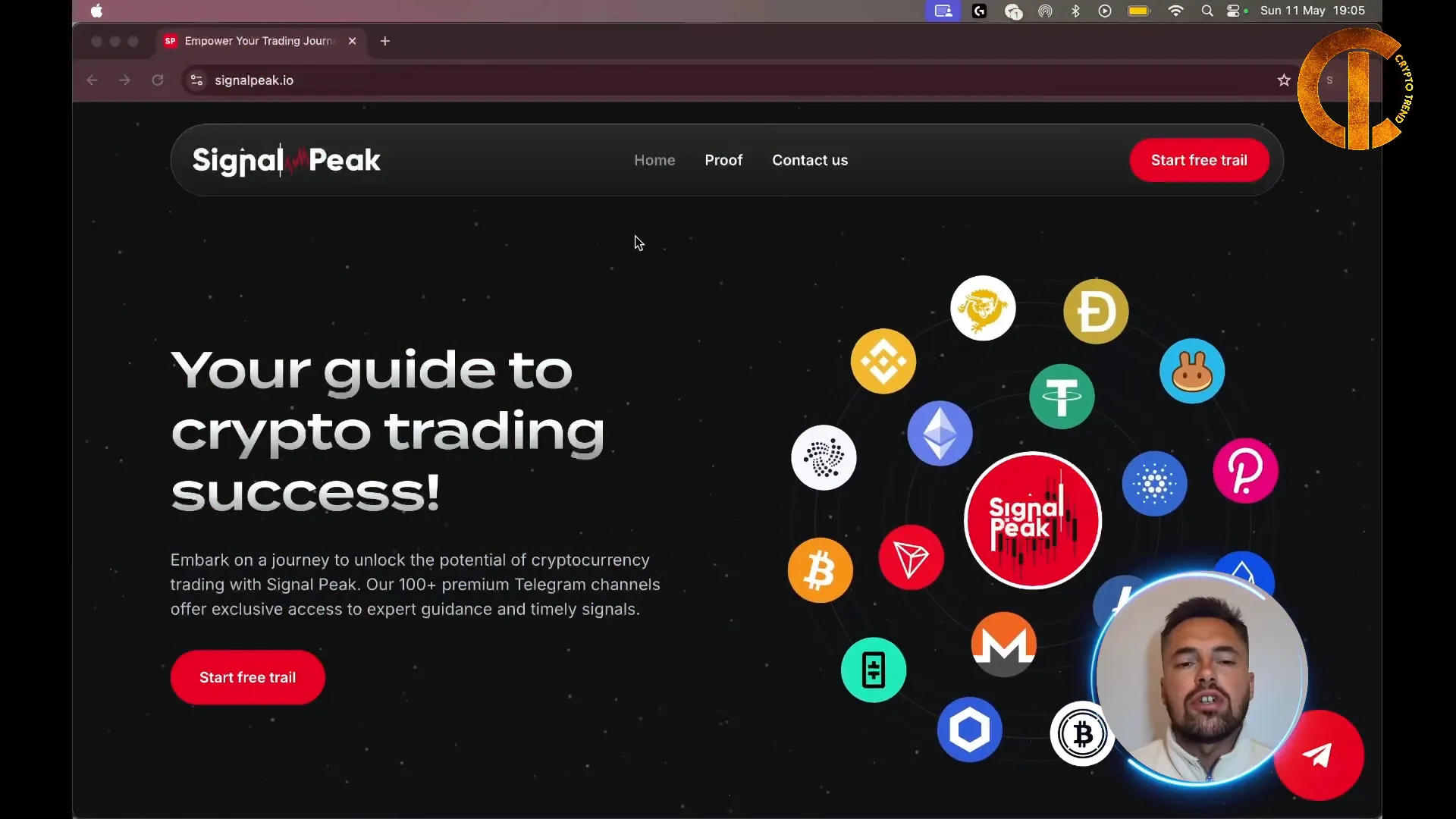The height and width of the screenshot is (819, 1456).
Task: Open site information icon in address bar
Action: click(196, 80)
